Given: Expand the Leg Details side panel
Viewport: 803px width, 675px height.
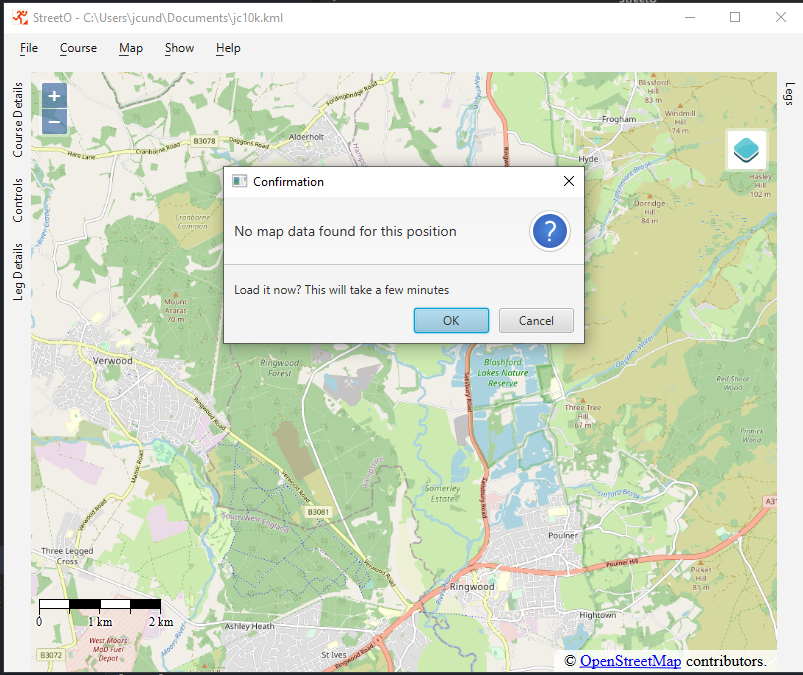Looking at the screenshot, I should coord(17,271).
